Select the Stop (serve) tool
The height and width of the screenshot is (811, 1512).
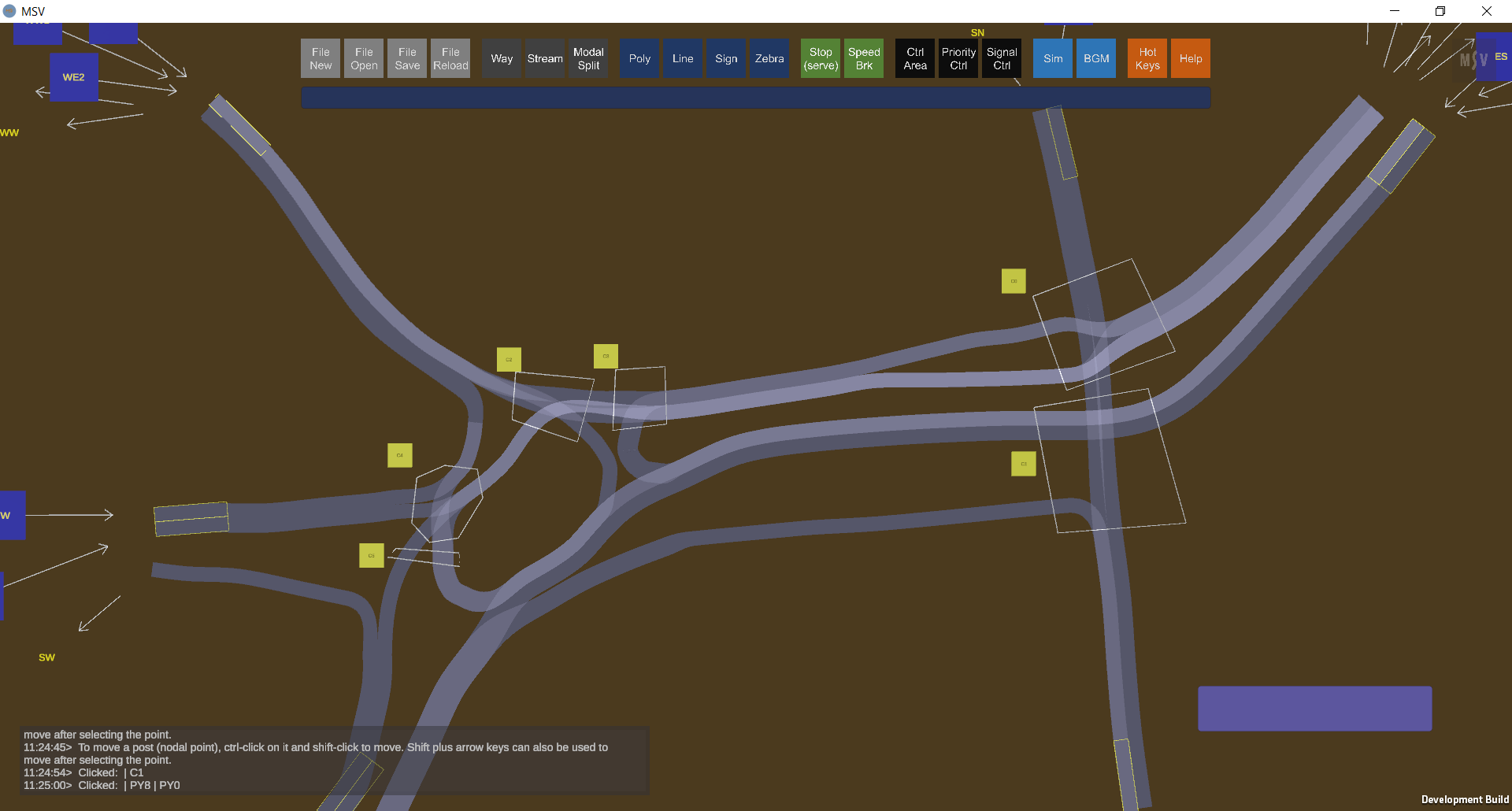click(821, 58)
